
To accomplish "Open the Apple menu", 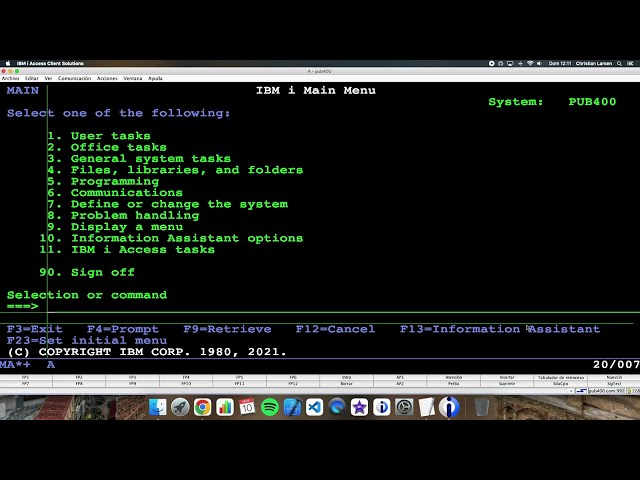I will point(8,63).
